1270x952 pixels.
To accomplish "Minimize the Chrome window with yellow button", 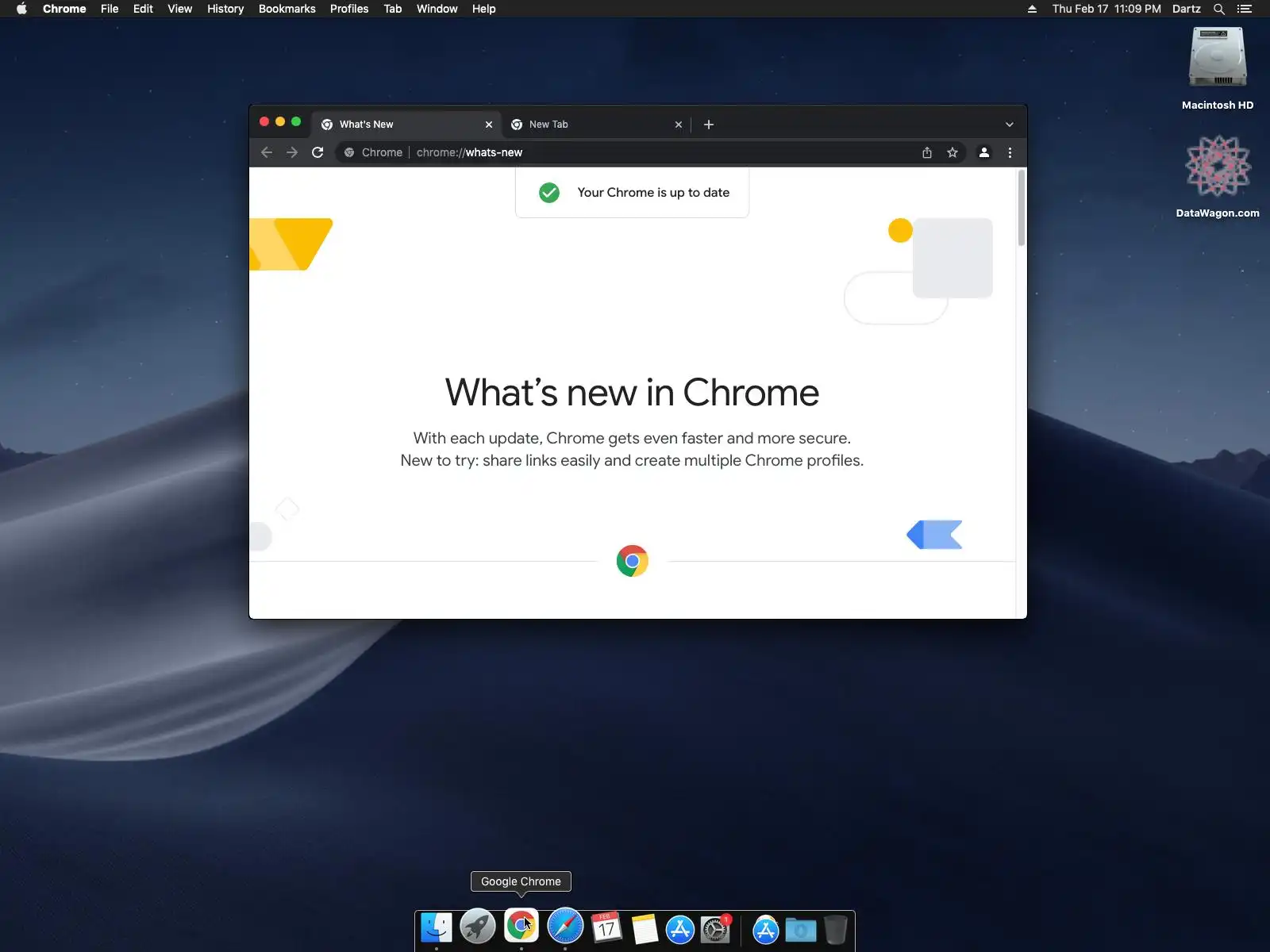I will pos(280,121).
